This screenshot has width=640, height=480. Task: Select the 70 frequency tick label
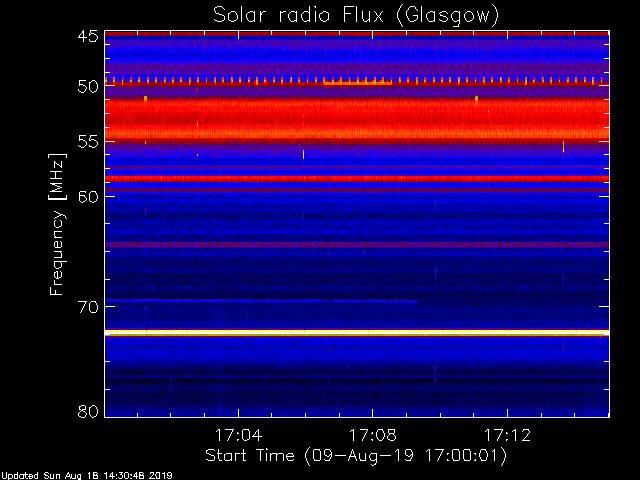coord(88,307)
